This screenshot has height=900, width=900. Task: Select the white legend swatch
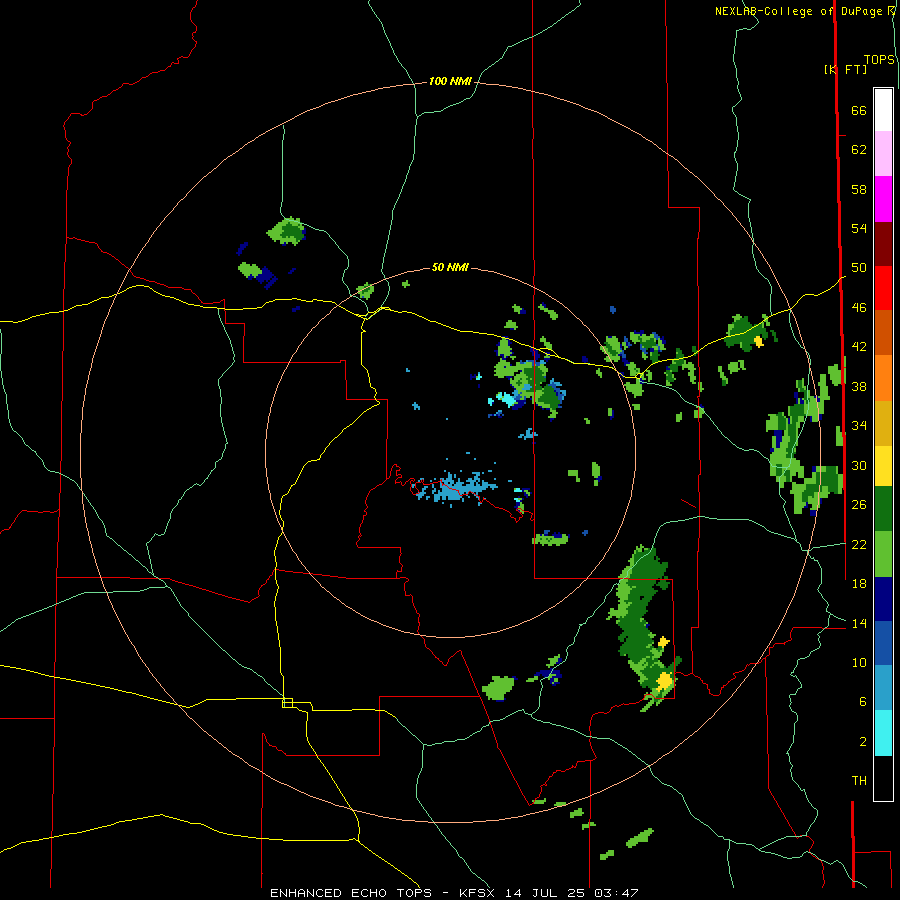tap(883, 110)
